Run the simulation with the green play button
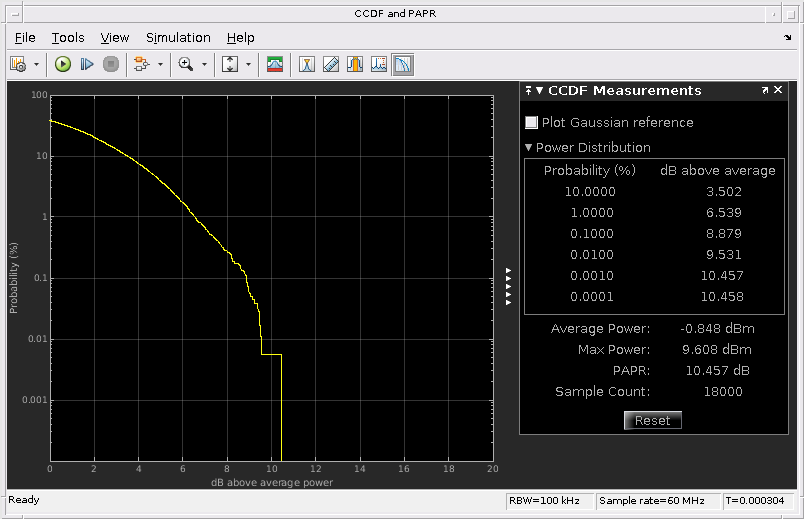804x519 pixels. point(63,65)
